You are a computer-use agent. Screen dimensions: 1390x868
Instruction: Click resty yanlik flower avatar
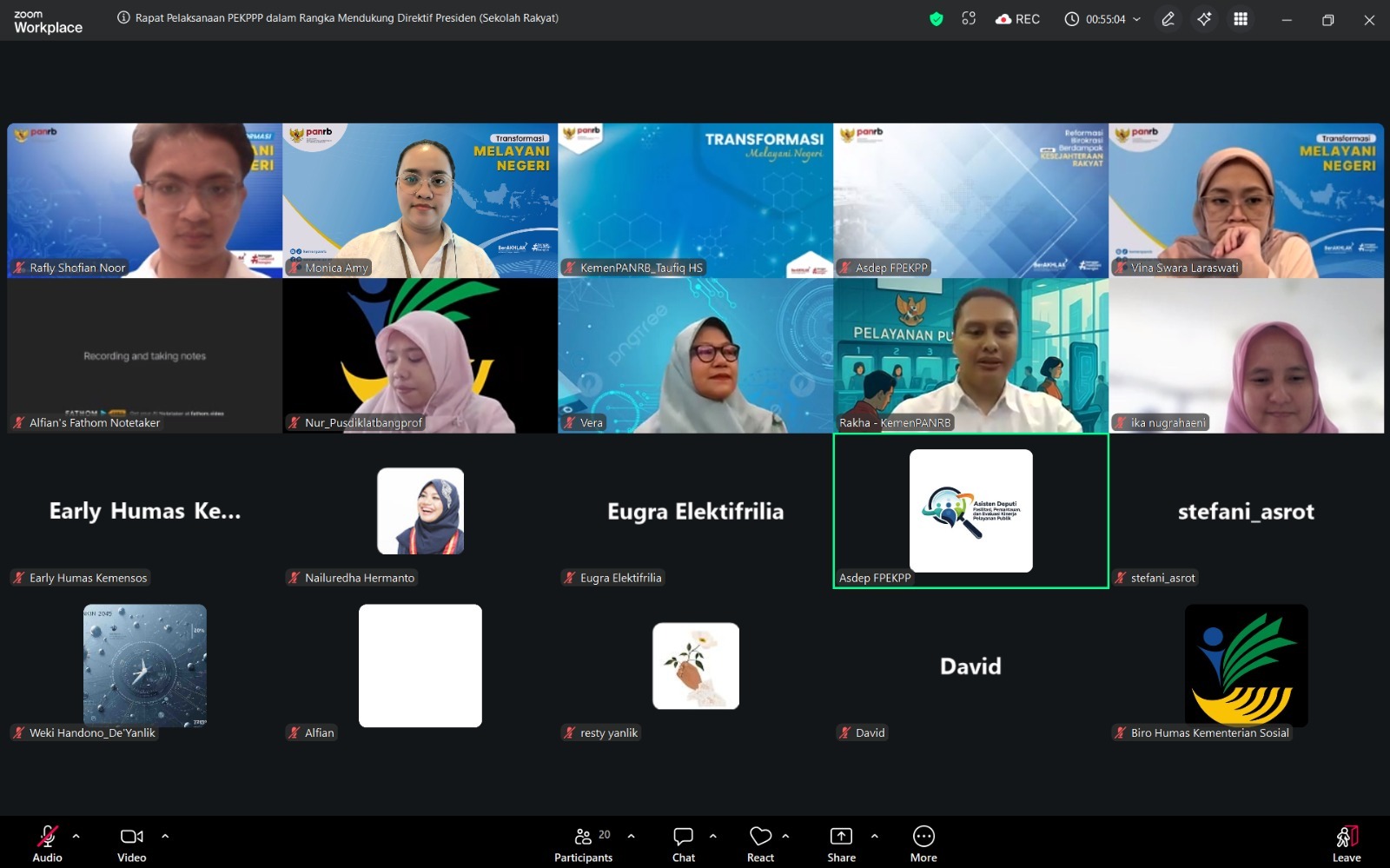(696, 666)
